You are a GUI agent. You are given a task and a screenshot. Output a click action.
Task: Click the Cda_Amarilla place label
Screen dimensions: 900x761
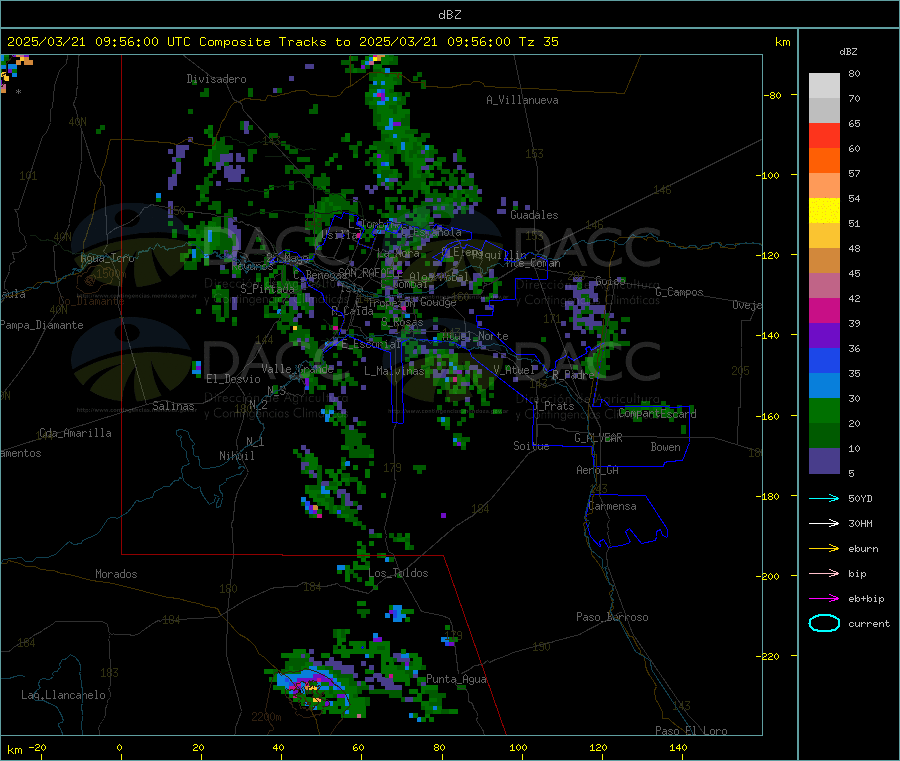tap(75, 433)
